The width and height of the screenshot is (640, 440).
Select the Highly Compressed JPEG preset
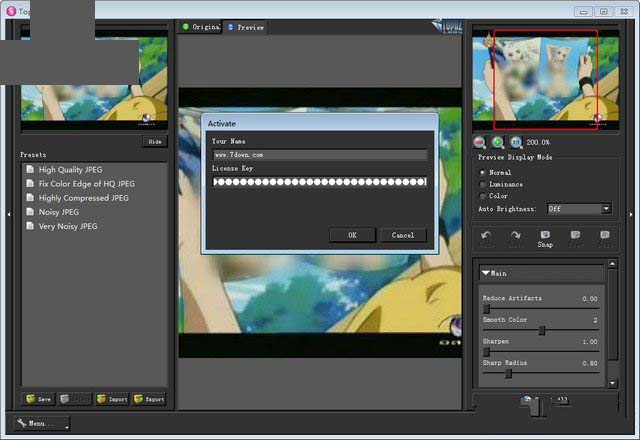(x=83, y=198)
